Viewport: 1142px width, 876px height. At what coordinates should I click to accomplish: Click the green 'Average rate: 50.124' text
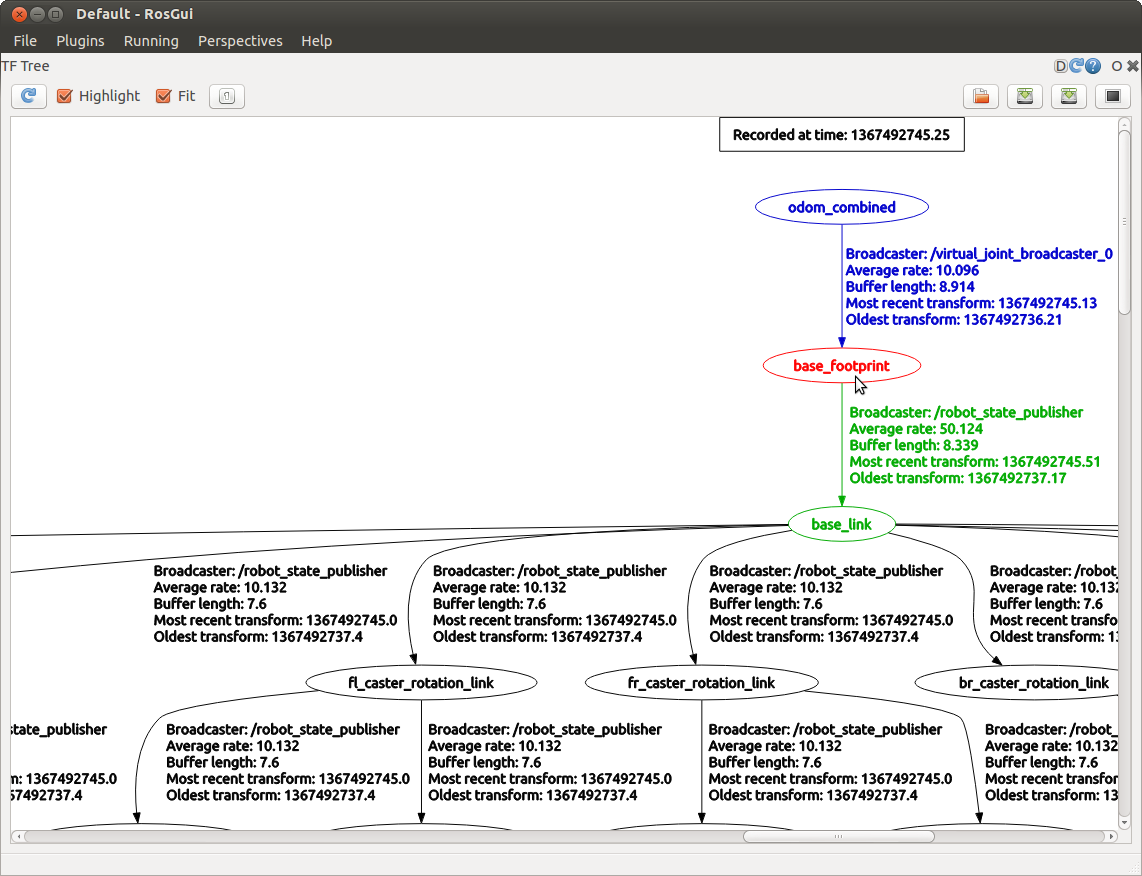point(915,429)
